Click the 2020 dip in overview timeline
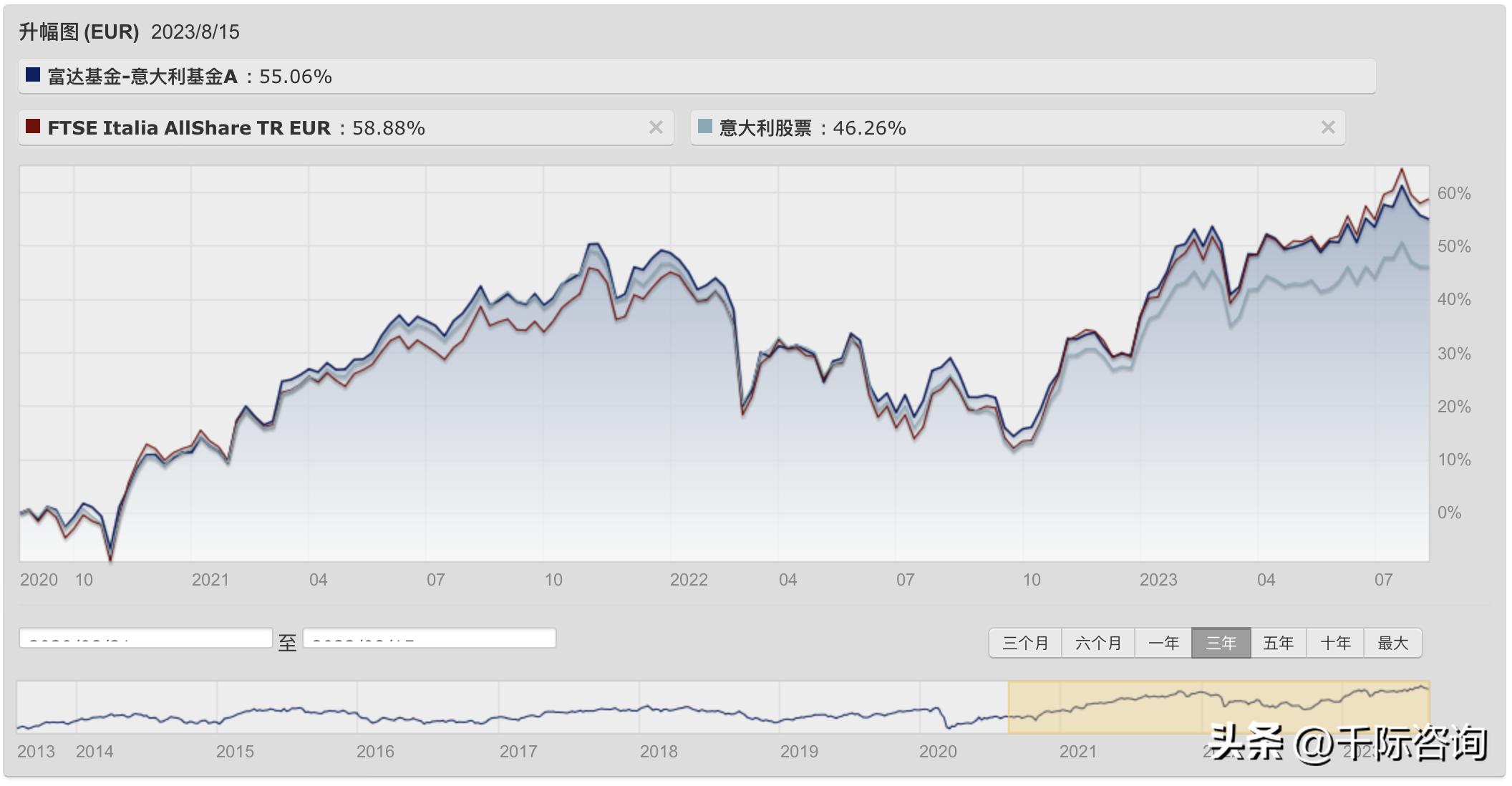 coord(949,726)
